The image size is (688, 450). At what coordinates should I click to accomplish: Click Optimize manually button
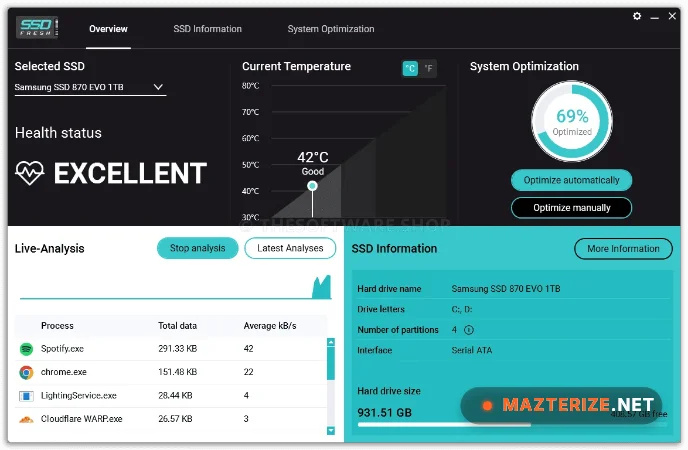click(x=571, y=208)
